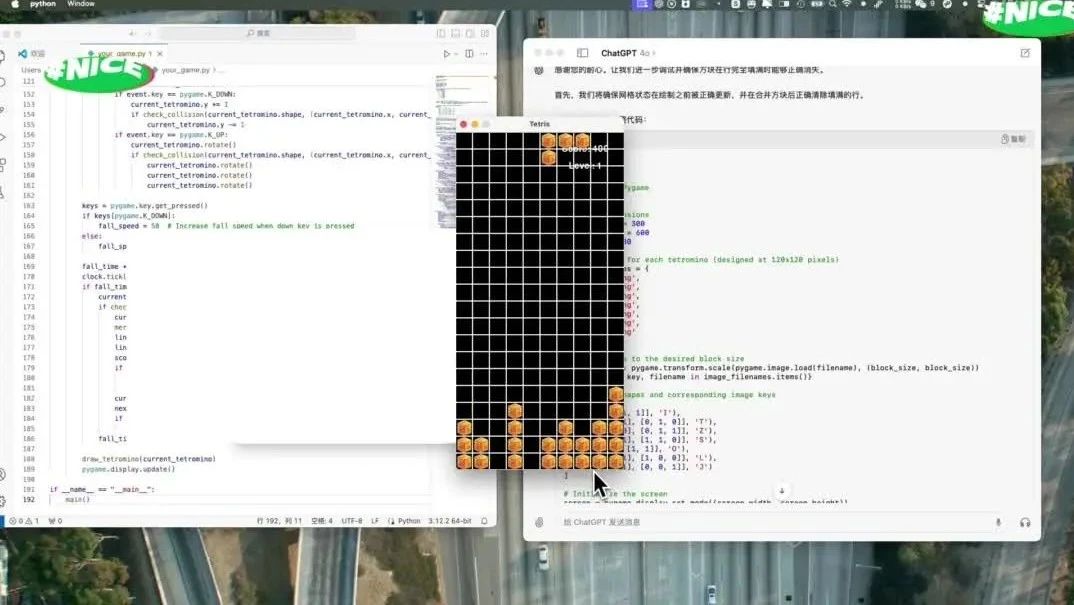
Task: Select 3.12.2 64-bit Python interpreter
Action: (x=450, y=521)
